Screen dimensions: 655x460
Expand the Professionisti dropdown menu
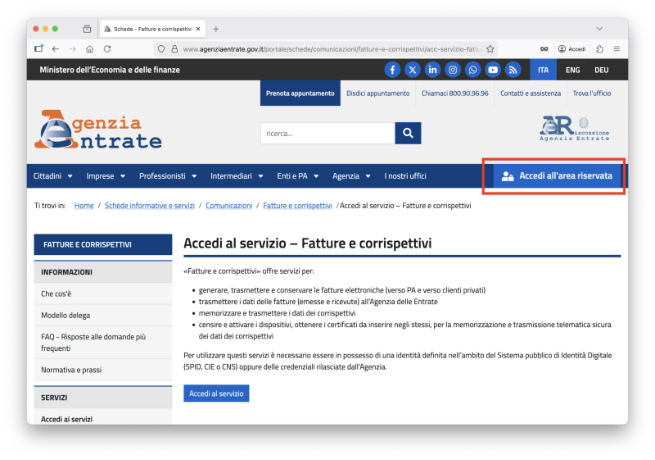pos(168,176)
